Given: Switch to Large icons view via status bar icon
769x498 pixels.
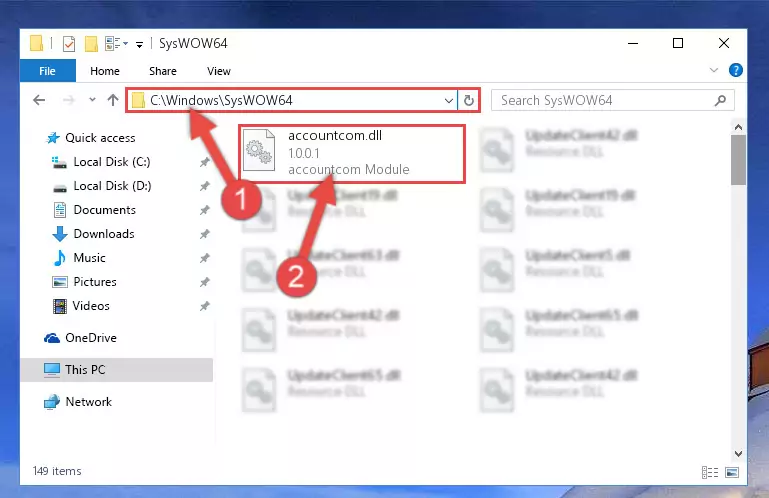Looking at the screenshot, I should pos(732,472).
